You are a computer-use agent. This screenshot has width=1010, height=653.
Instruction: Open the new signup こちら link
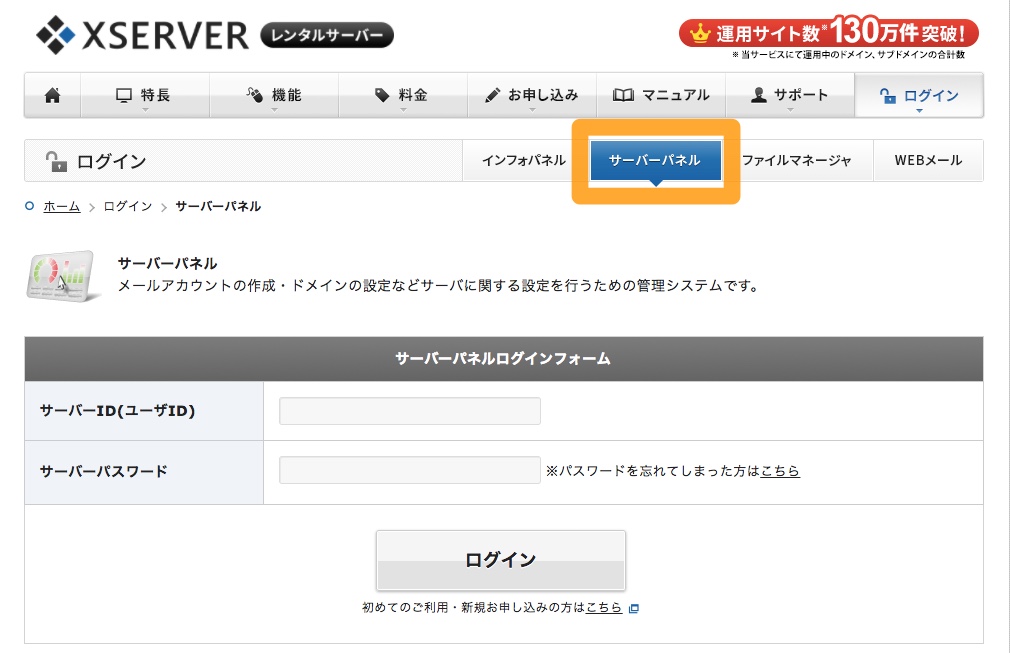click(x=604, y=607)
